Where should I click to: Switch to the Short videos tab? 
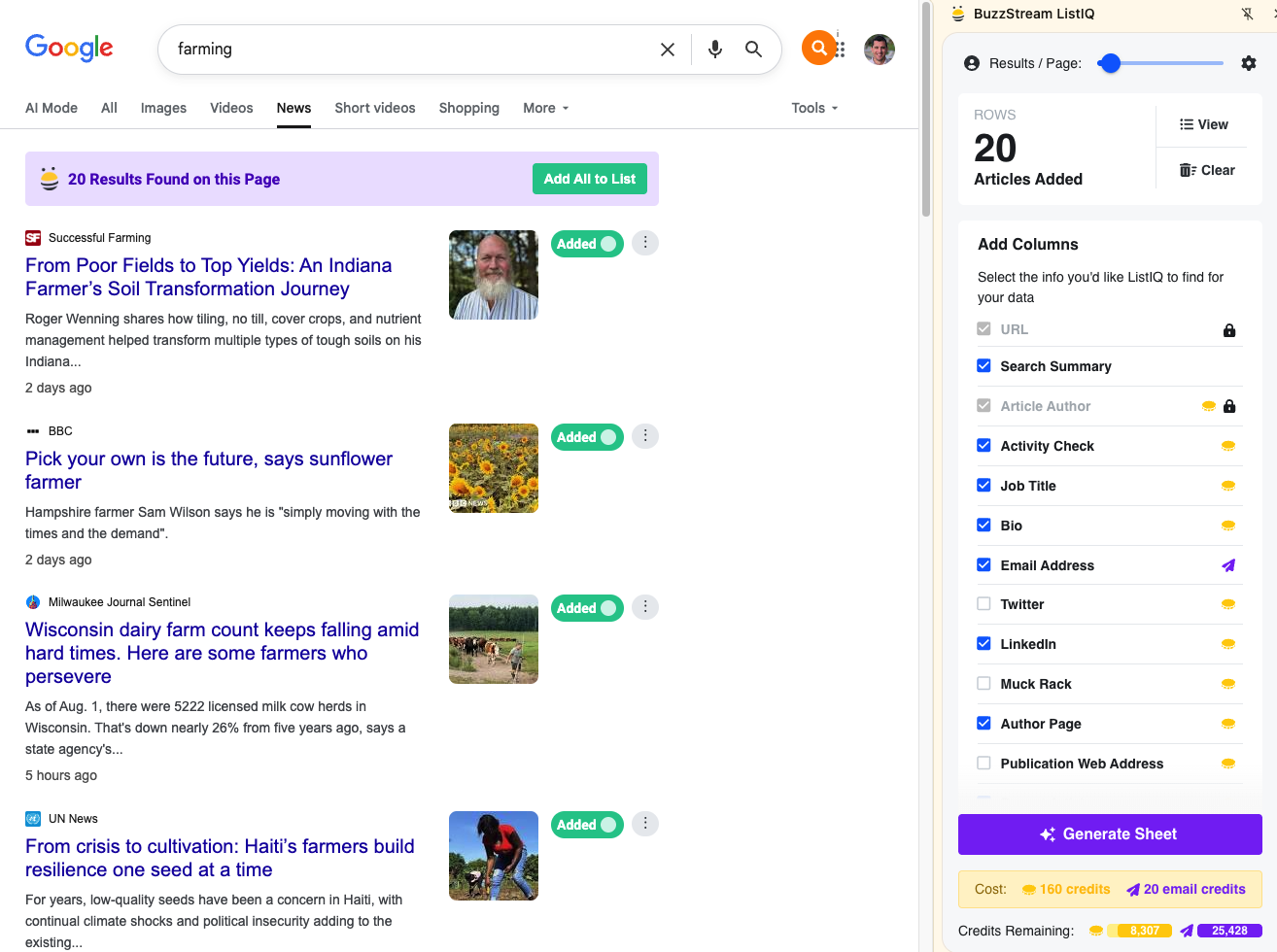click(x=374, y=108)
